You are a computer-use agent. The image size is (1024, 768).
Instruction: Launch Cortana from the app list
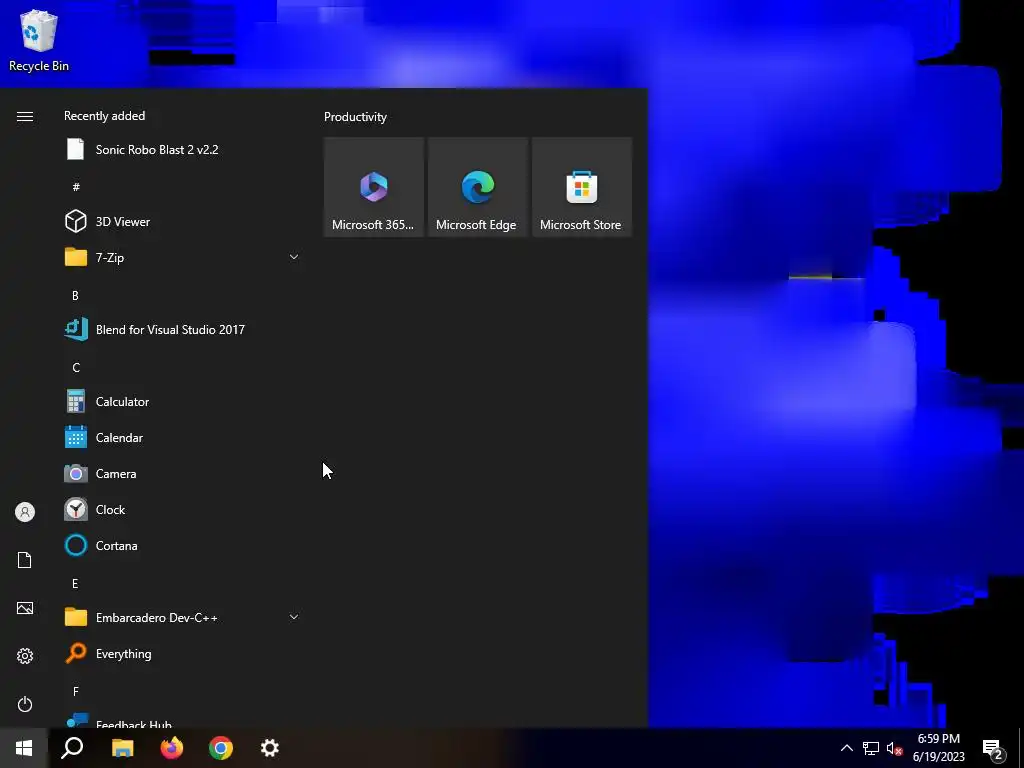pos(183,545)
